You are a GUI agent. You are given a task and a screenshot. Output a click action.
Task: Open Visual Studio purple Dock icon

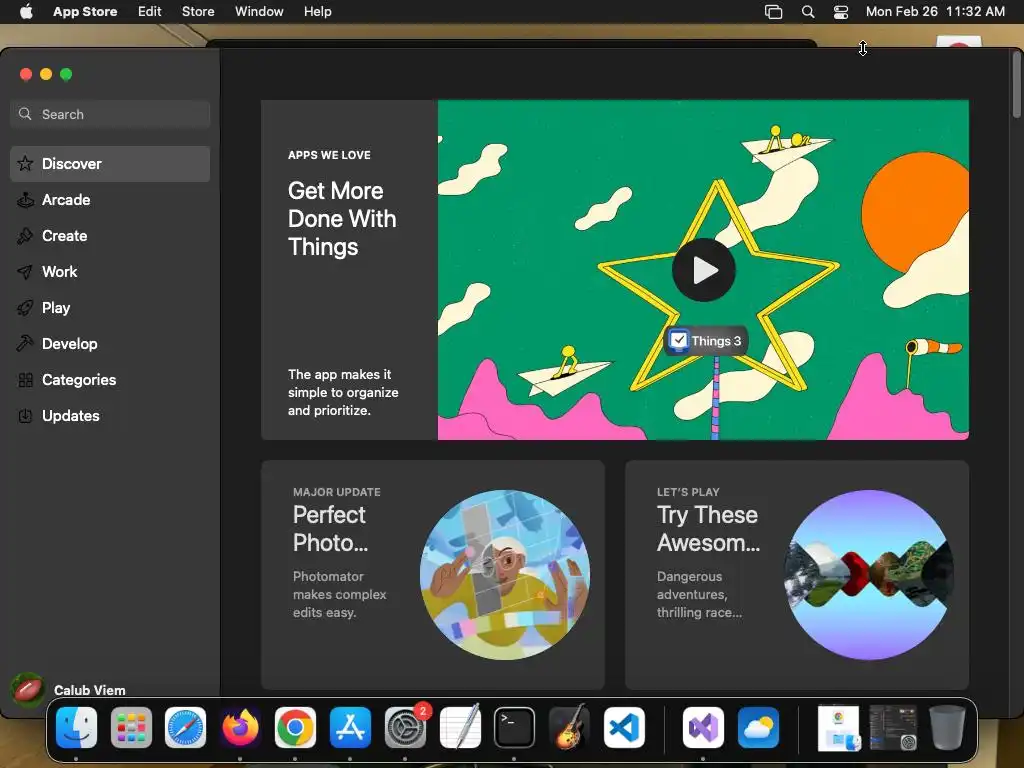click(703, 728)
